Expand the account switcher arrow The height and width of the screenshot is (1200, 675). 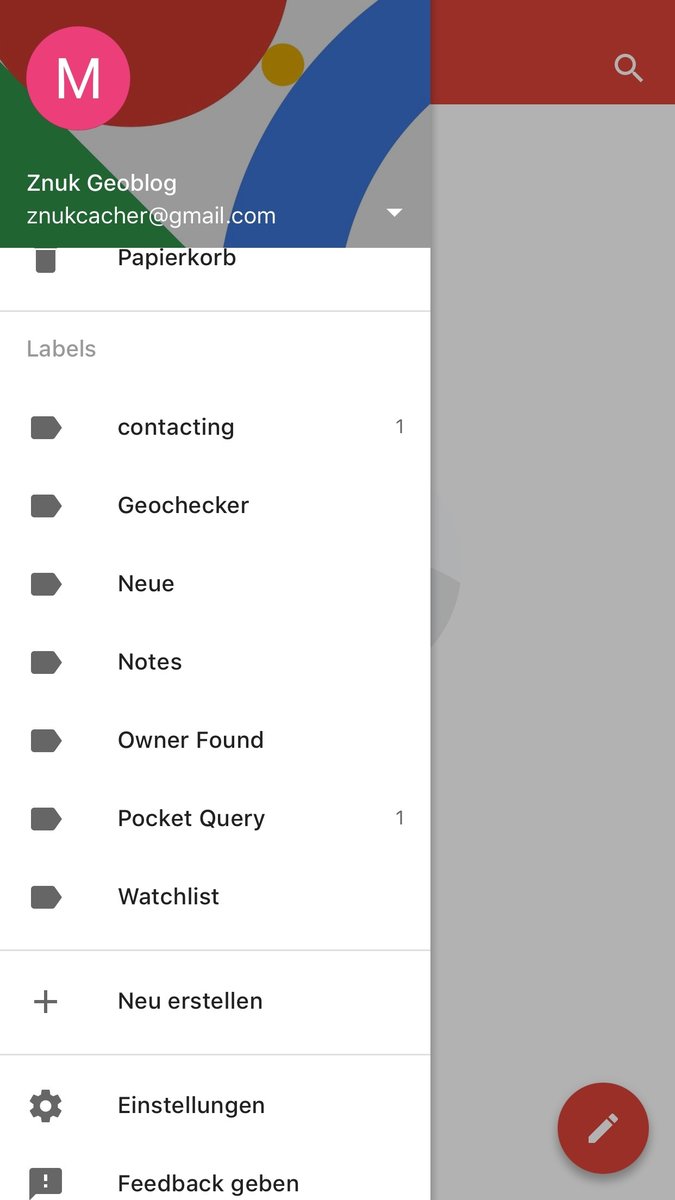pyautogui.click(x=394, y=213)
